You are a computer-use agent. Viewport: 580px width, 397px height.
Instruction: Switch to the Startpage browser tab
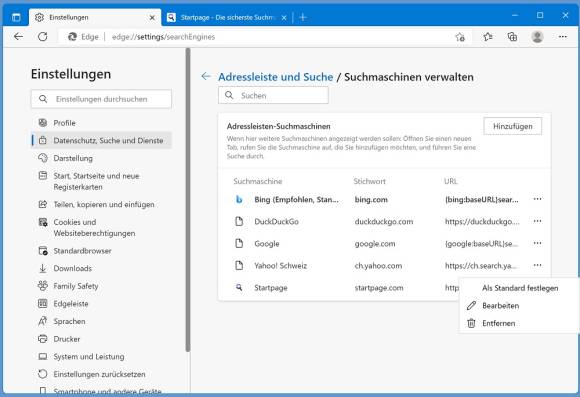tap(227, 17)
